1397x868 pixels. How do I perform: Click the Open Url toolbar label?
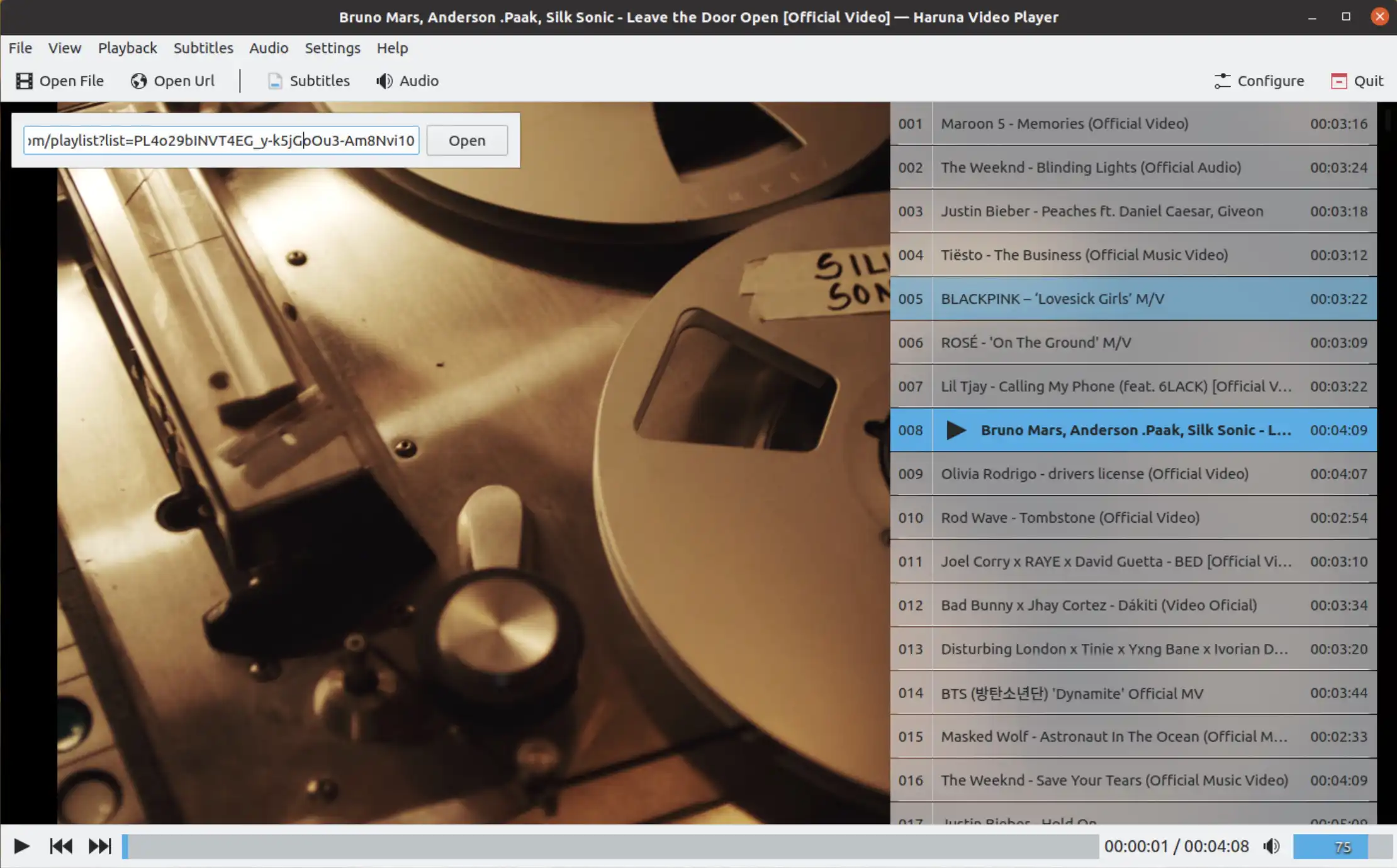[184, 81]
